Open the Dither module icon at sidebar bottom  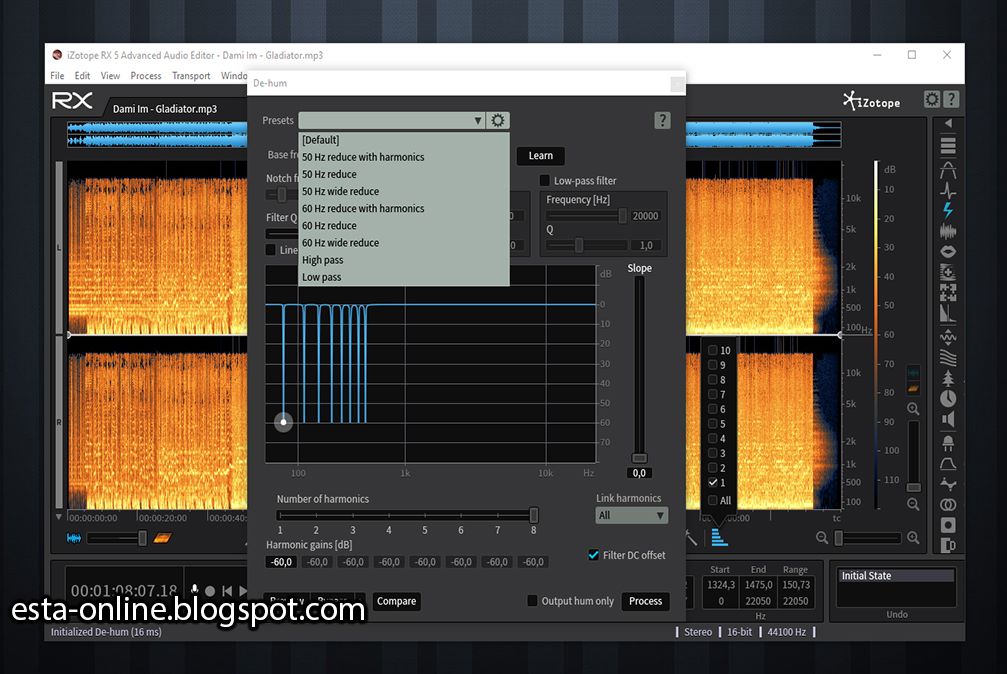point(948,545)
